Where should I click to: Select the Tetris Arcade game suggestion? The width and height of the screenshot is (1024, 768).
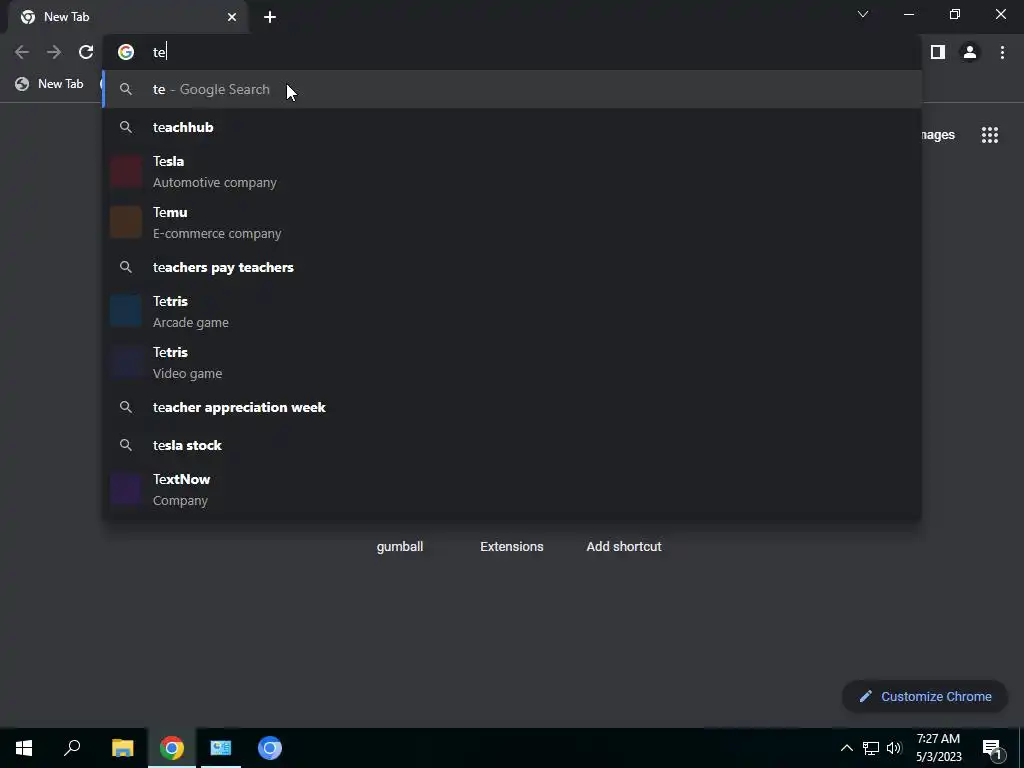click(x=512, y=312)
